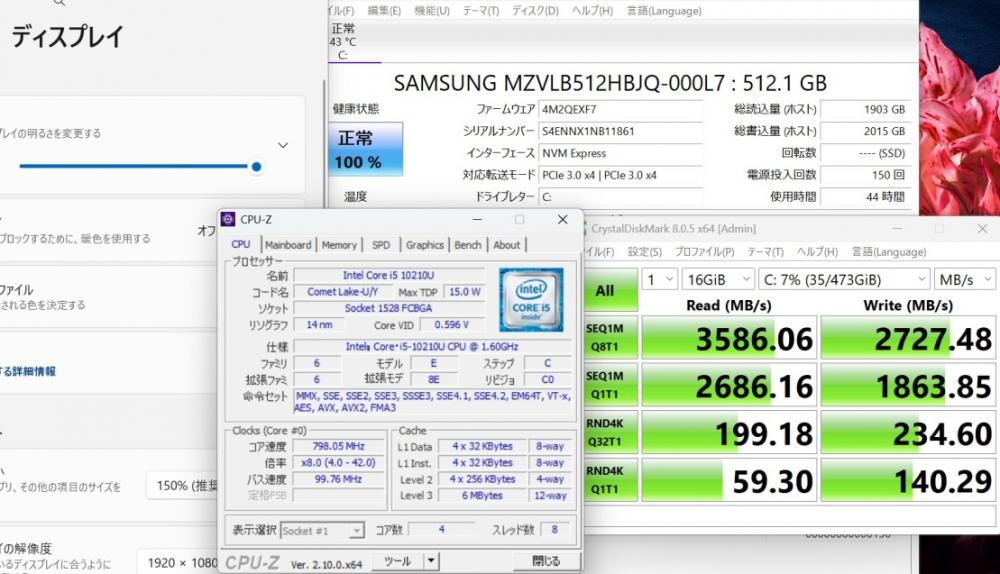Click the search icon in Settings window
The image size is (1000, 574).
tap(59, 3)
